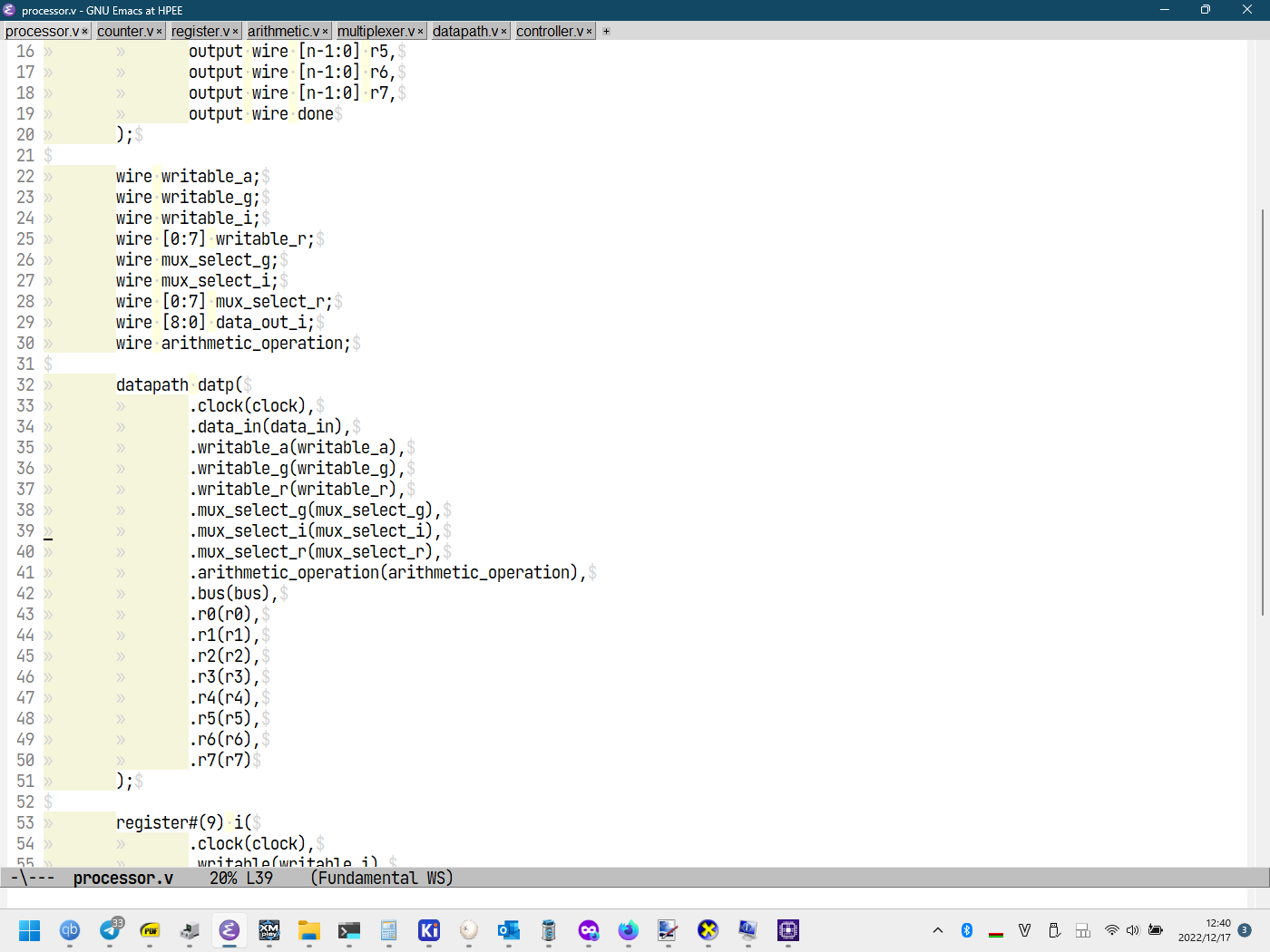
Task: Show hidden system tray icons
Action: tap(938, 930)
